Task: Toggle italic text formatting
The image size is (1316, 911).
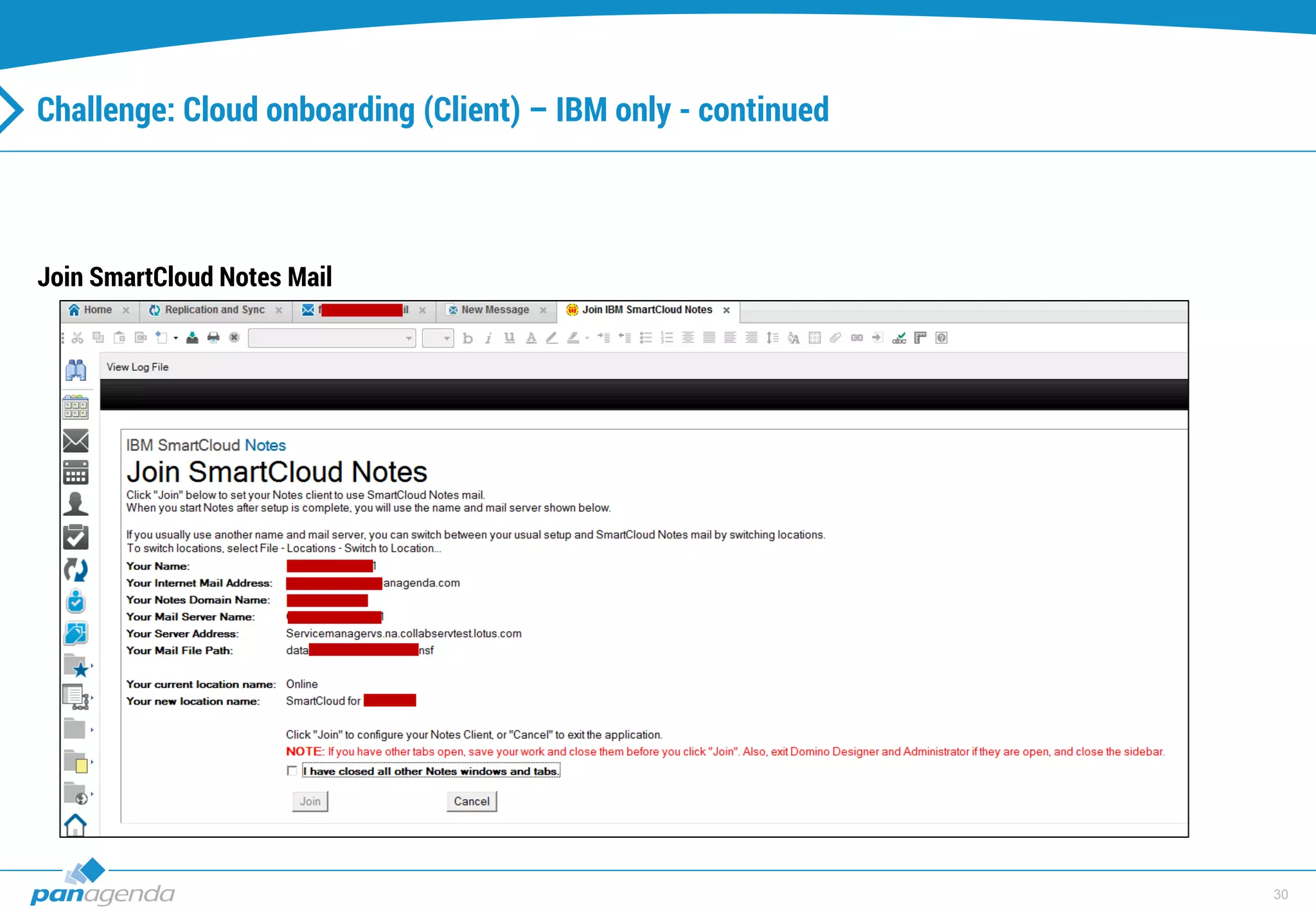Action: point(488,339)
